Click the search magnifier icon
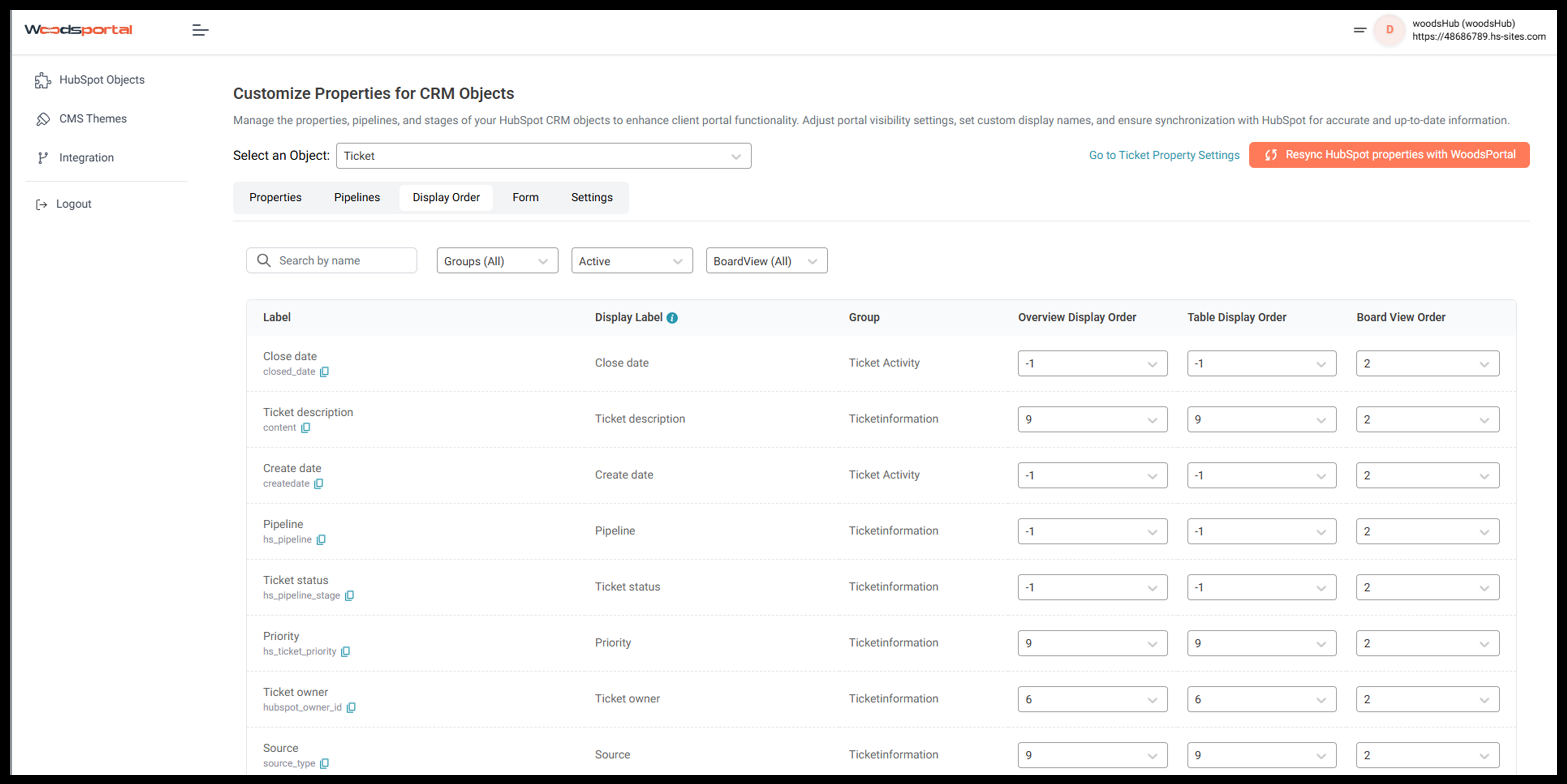 (263, 260)
